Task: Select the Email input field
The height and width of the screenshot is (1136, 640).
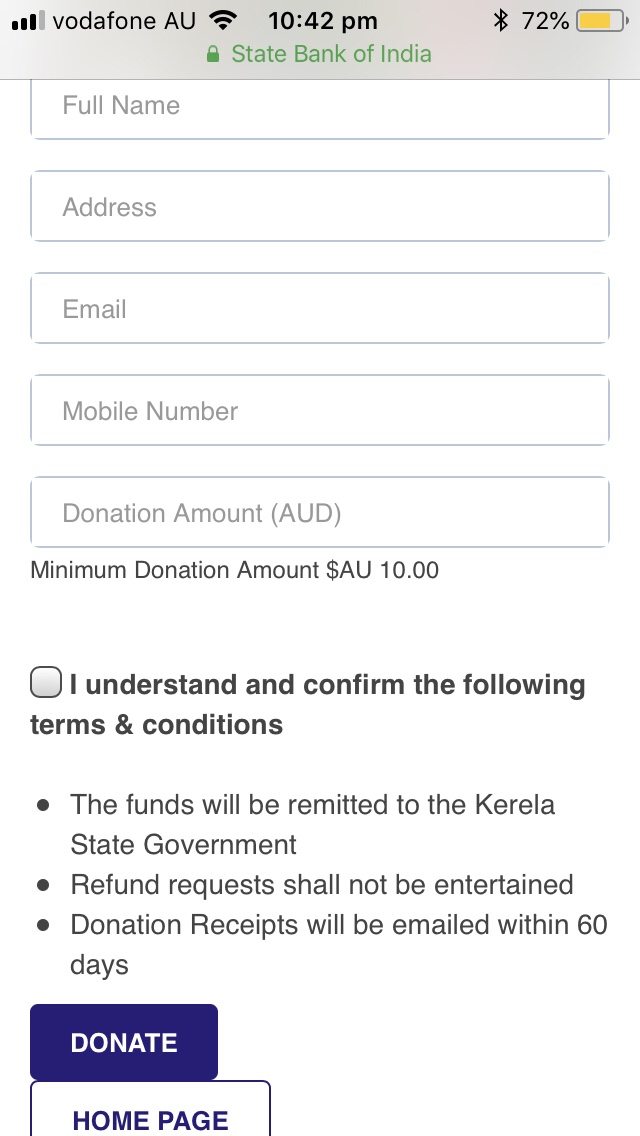Action: click(x=320, y=309)
